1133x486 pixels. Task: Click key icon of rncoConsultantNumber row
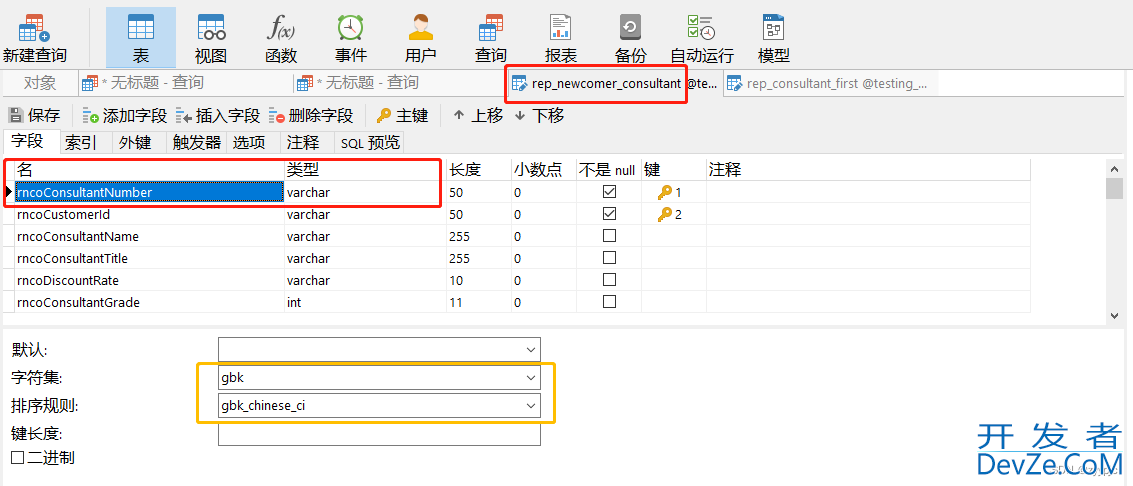tap(665, 193)
